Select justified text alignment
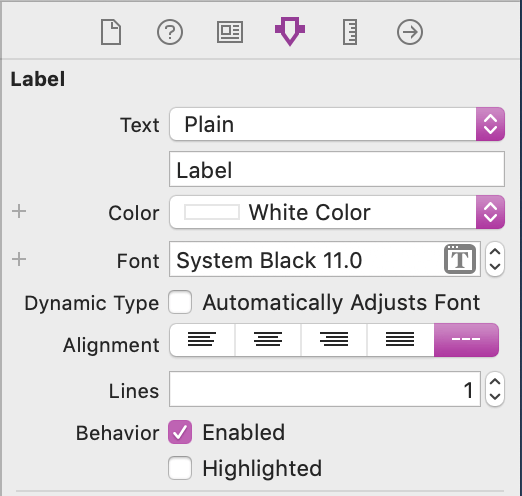Image resolution: width=522 pixels, height=496 pixels. [400, 340]
